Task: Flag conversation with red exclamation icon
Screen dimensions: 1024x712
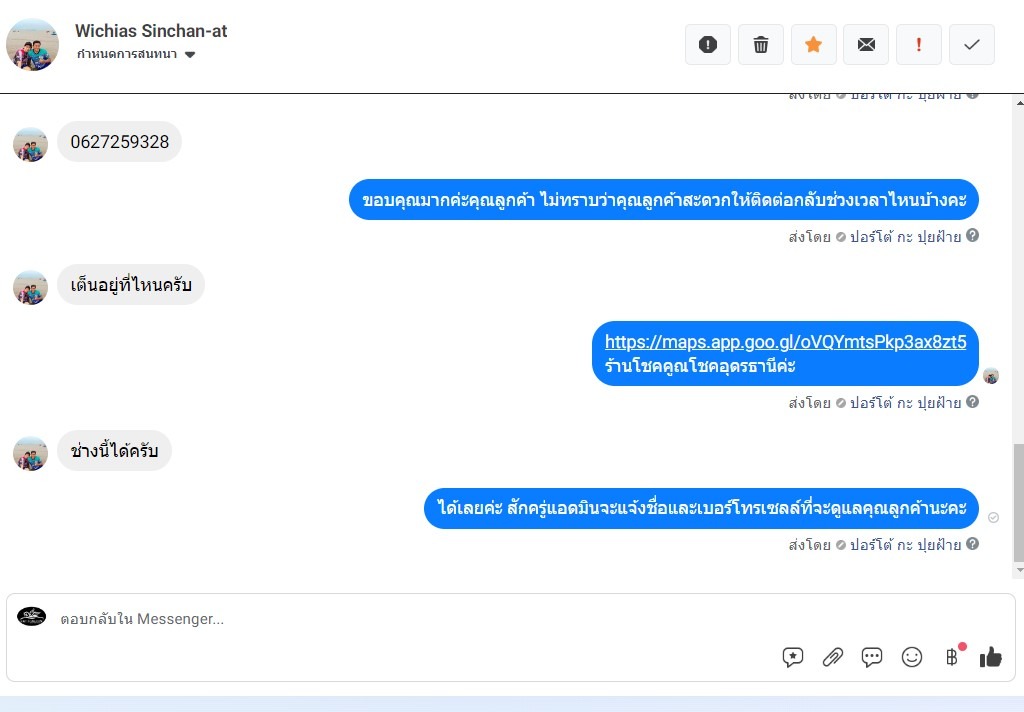Action: tap(919, 44)
